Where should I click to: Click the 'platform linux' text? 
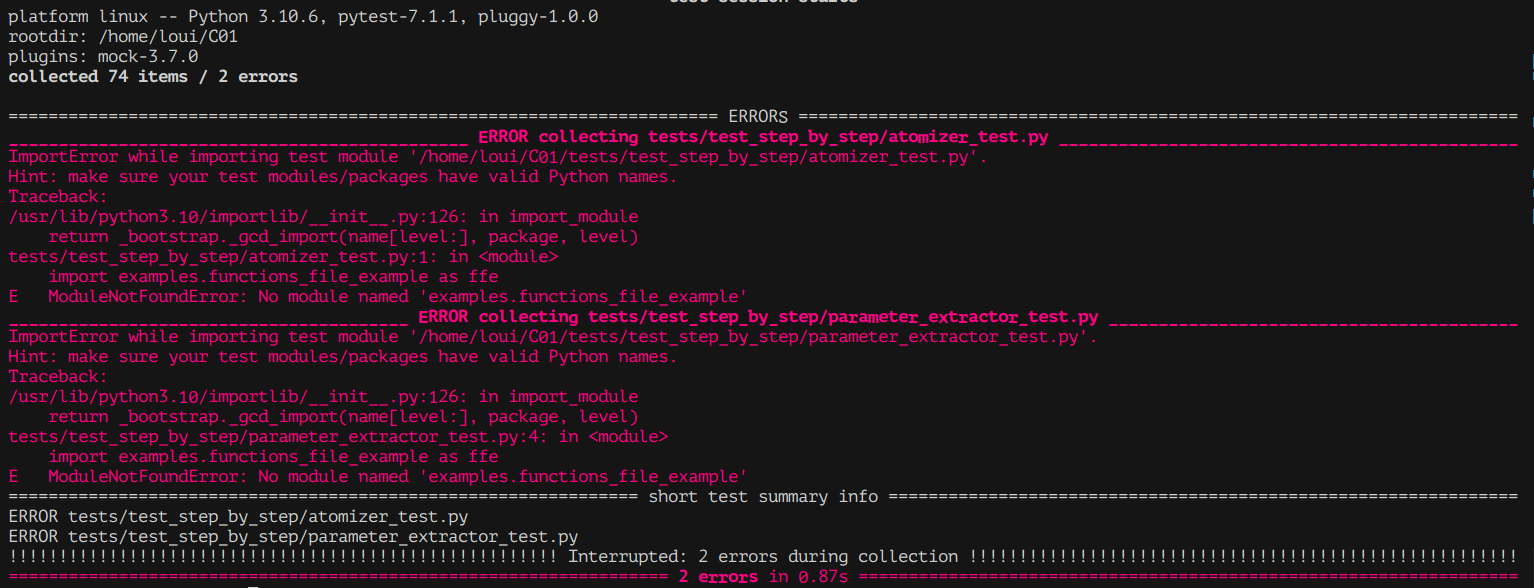[72, 17]
